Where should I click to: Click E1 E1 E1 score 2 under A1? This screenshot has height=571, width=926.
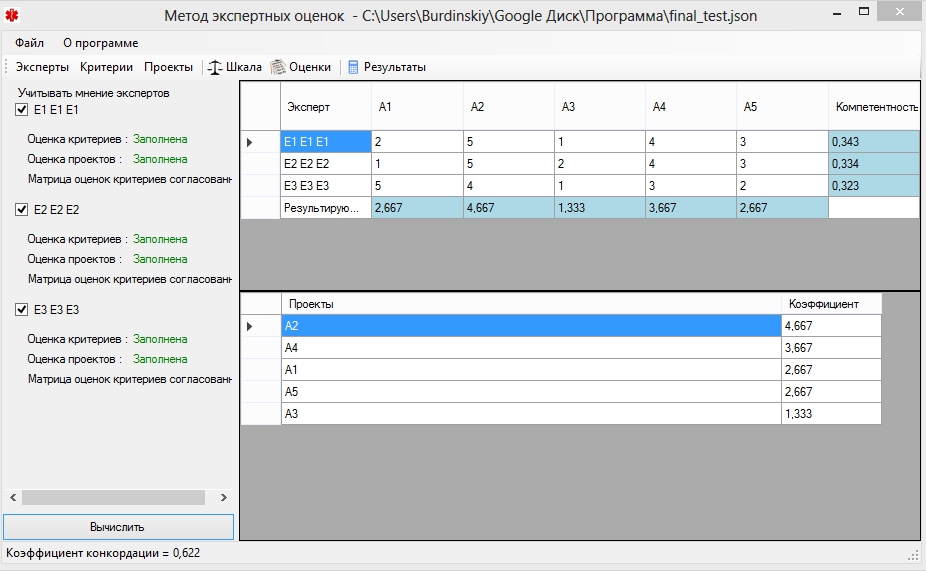coord(417,142)
